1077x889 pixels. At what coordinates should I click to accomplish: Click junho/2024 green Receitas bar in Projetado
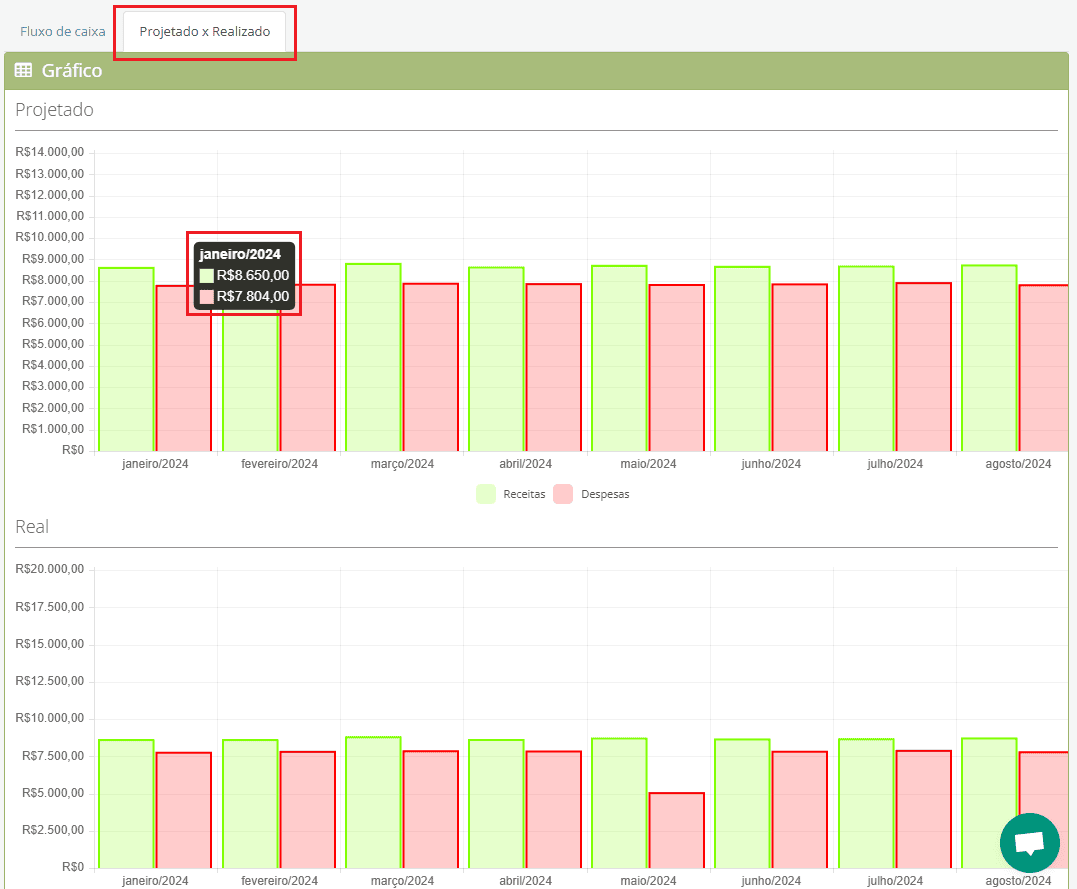[x=742, y=359]
